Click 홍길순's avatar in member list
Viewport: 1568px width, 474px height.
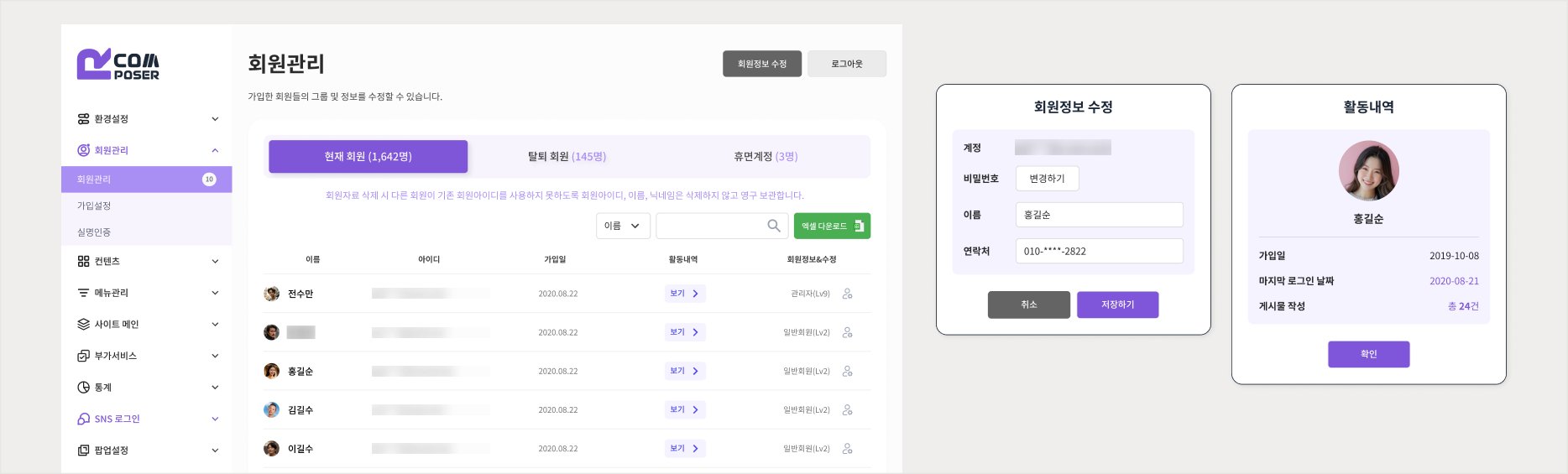(271, 371)
